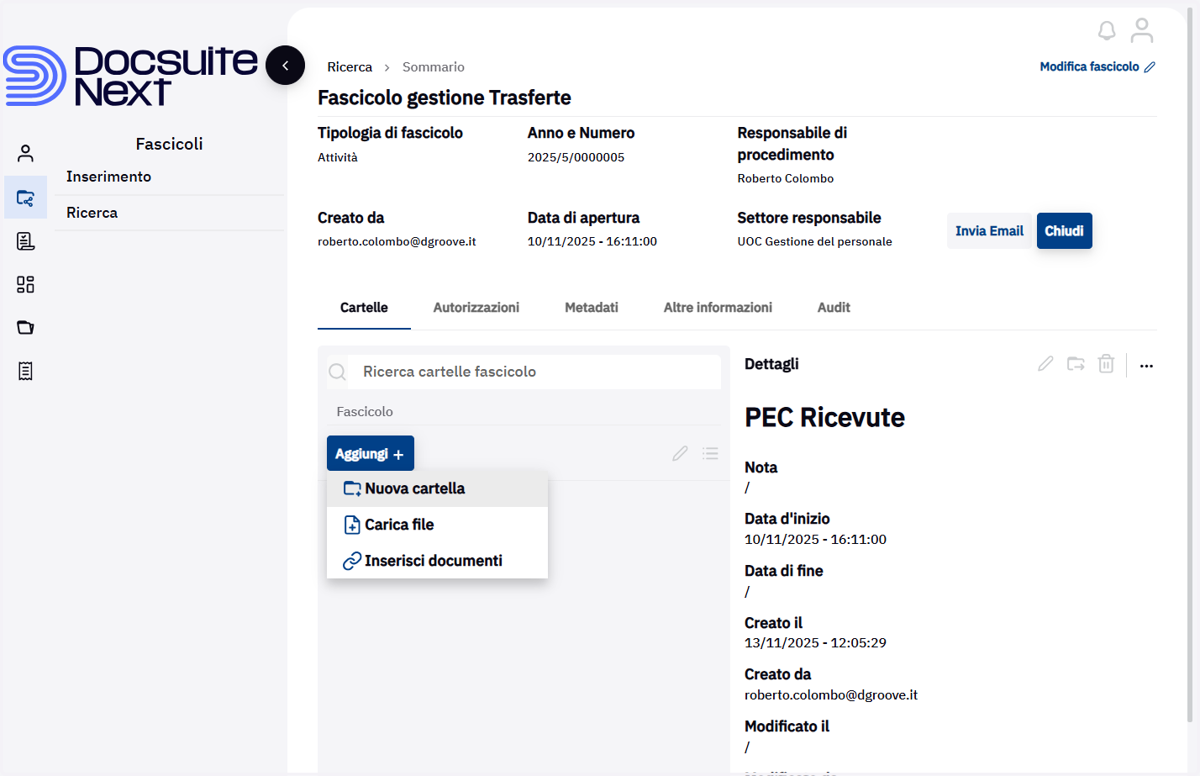Choose Nuova cartella from the menu

437,489
